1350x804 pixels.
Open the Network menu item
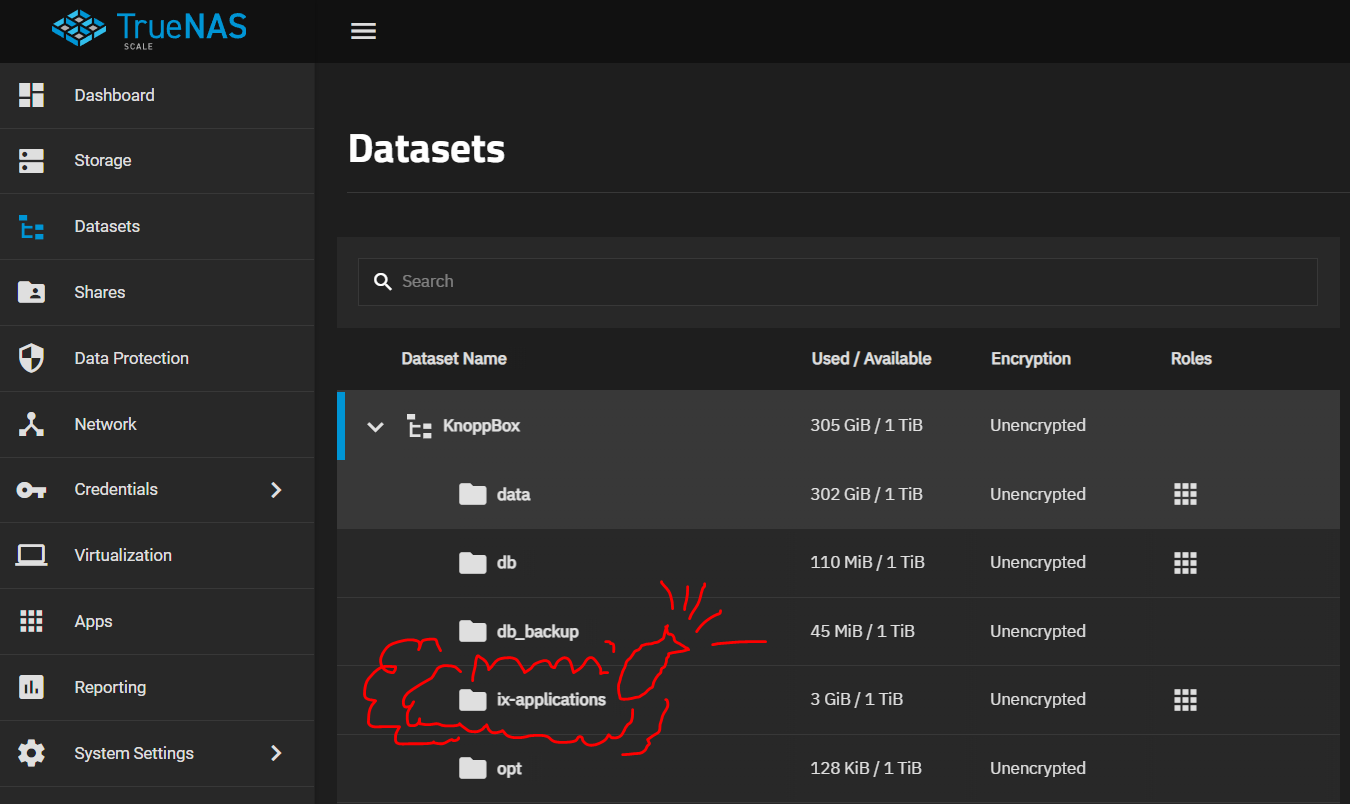(157, 425)
